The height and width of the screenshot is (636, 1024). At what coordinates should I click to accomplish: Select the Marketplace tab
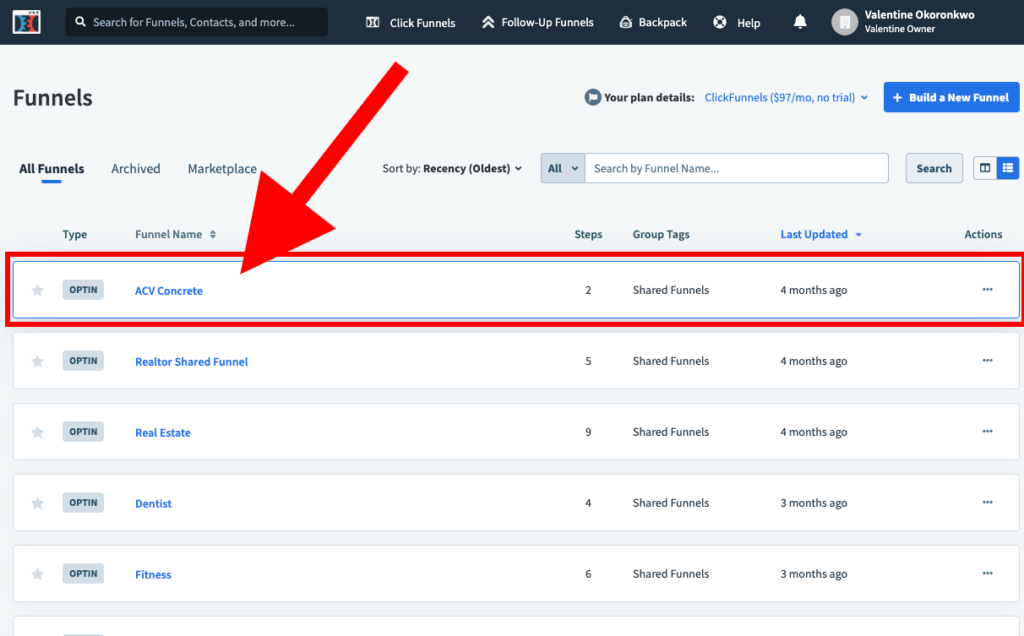click(x=222, y=168)
